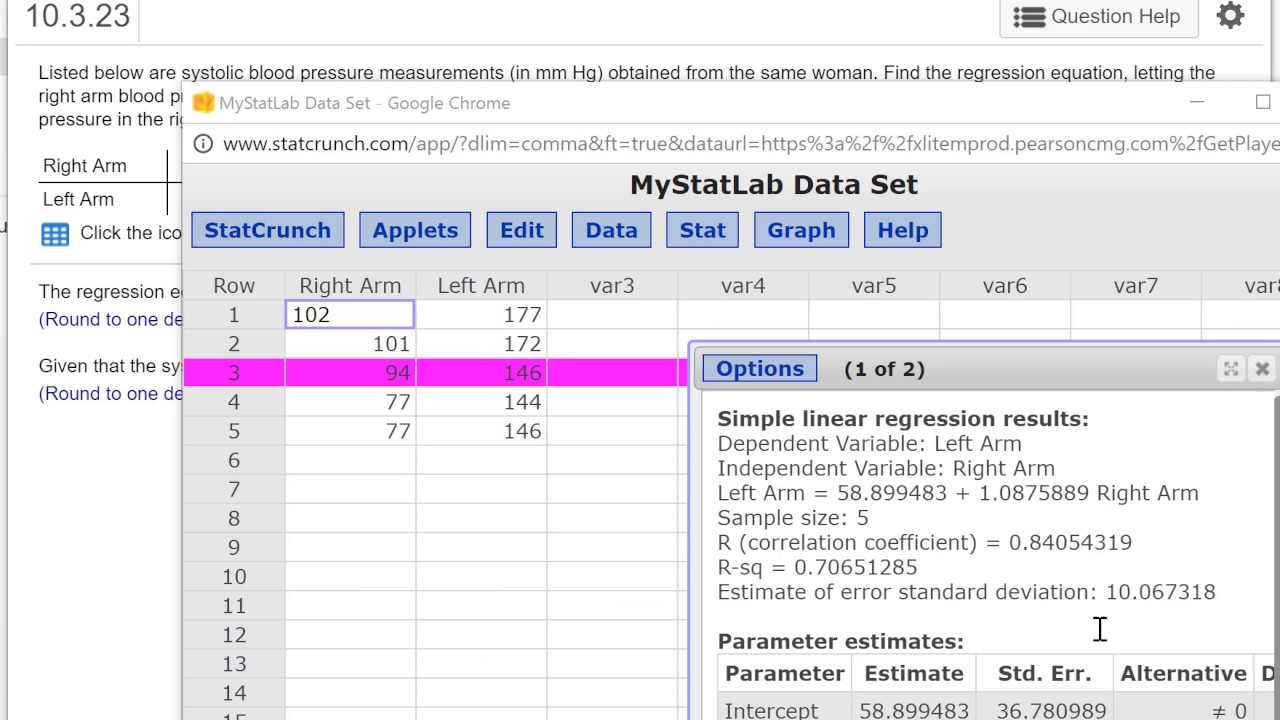Screen dimensions: 1280x720
Task: Open the Help menu in StatCrunch
Action: click(902, 230)
